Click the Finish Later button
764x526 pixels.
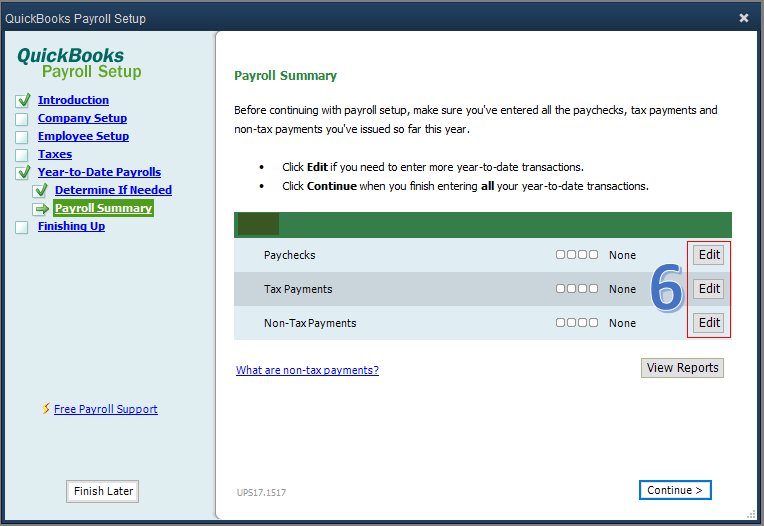[x=103, y=491]
